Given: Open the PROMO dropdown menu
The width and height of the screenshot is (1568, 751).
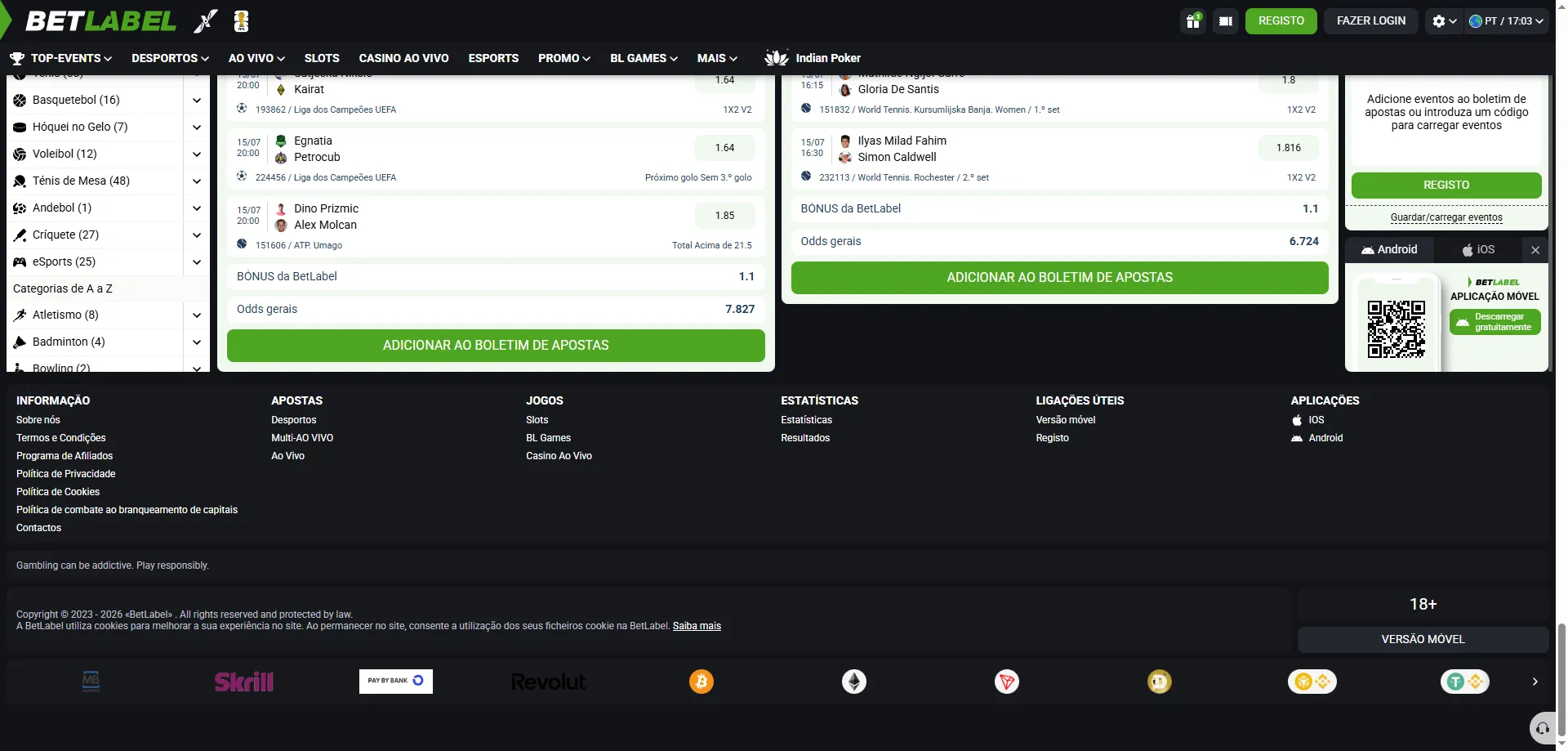Looking at the screenshot, I should [x=563, y=58].
